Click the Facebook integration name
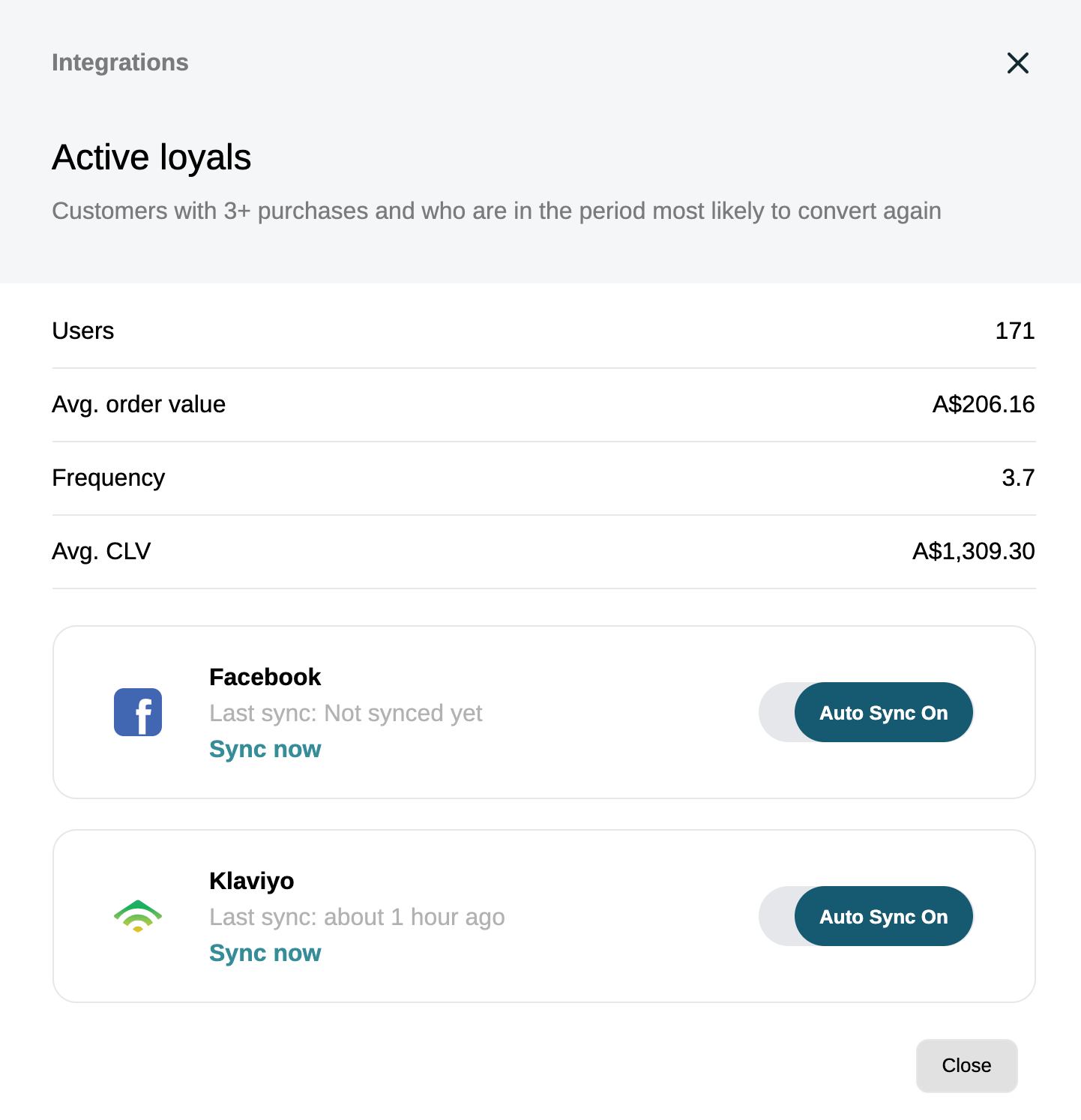This screenshot has height=1120, width=1081. tap(265, 677)
